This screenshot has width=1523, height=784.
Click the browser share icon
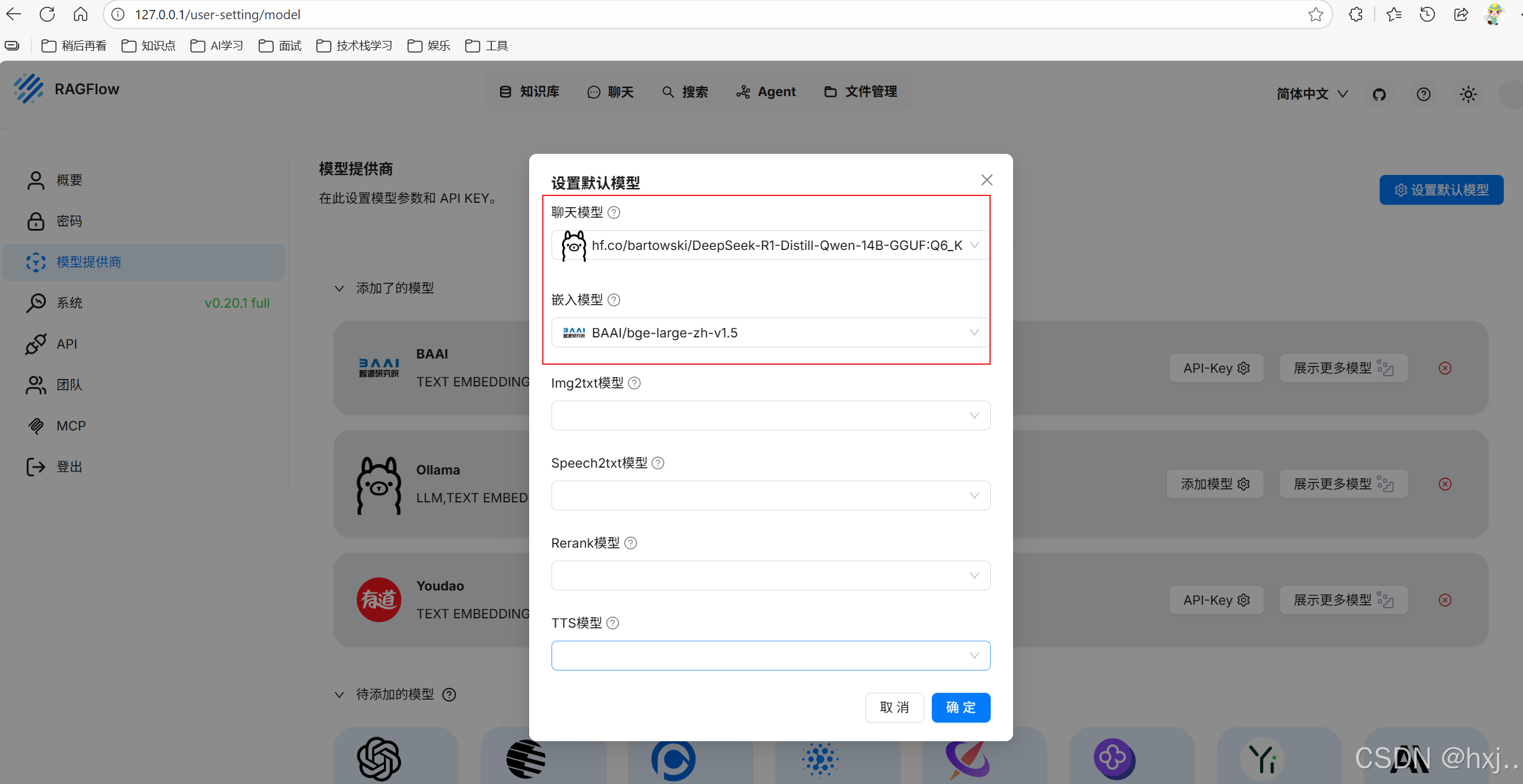(1461, 14)
